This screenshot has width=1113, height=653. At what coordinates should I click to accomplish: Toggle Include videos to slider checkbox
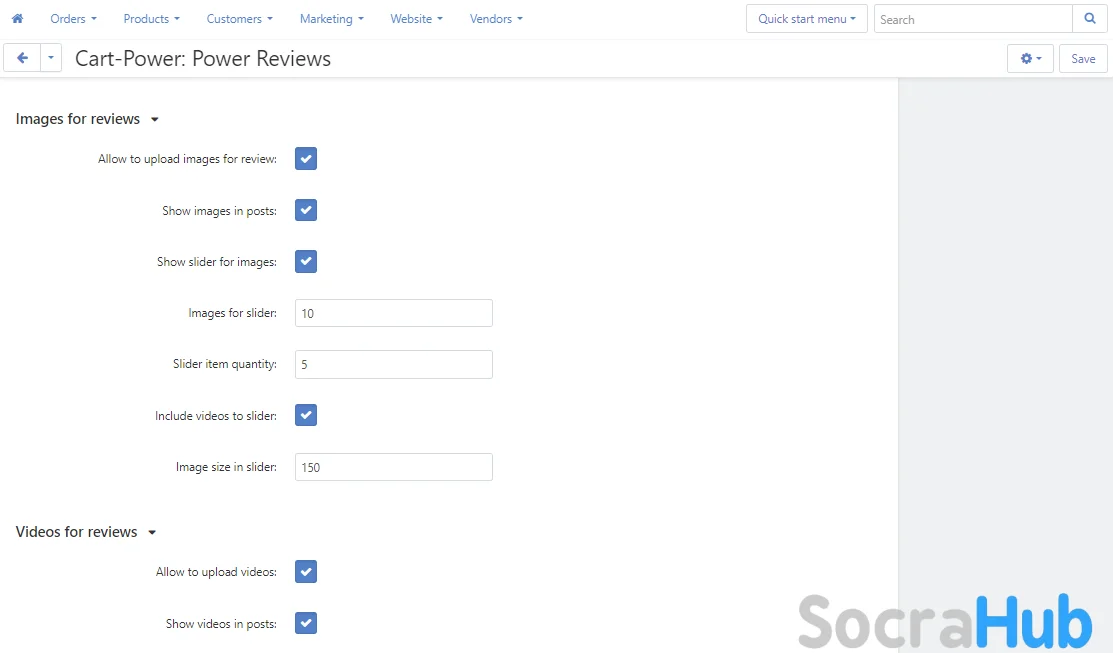point(306,415)
